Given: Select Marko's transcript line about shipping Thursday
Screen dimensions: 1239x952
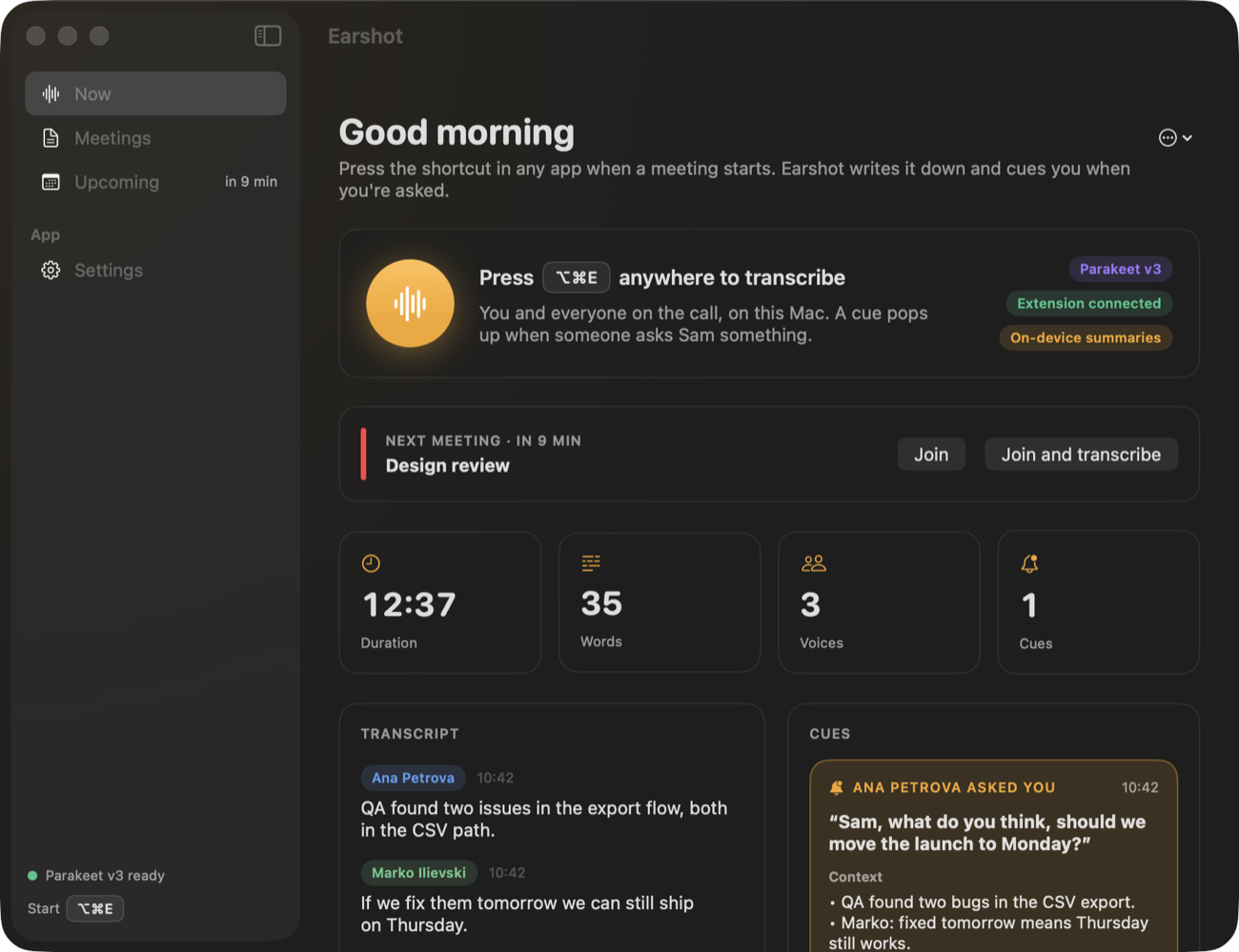Looking at the screenshot, I should click(x=527, y=914).
